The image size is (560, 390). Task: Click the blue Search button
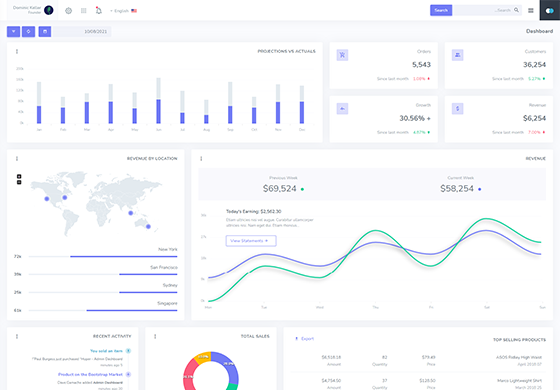(x=441, y=10)
